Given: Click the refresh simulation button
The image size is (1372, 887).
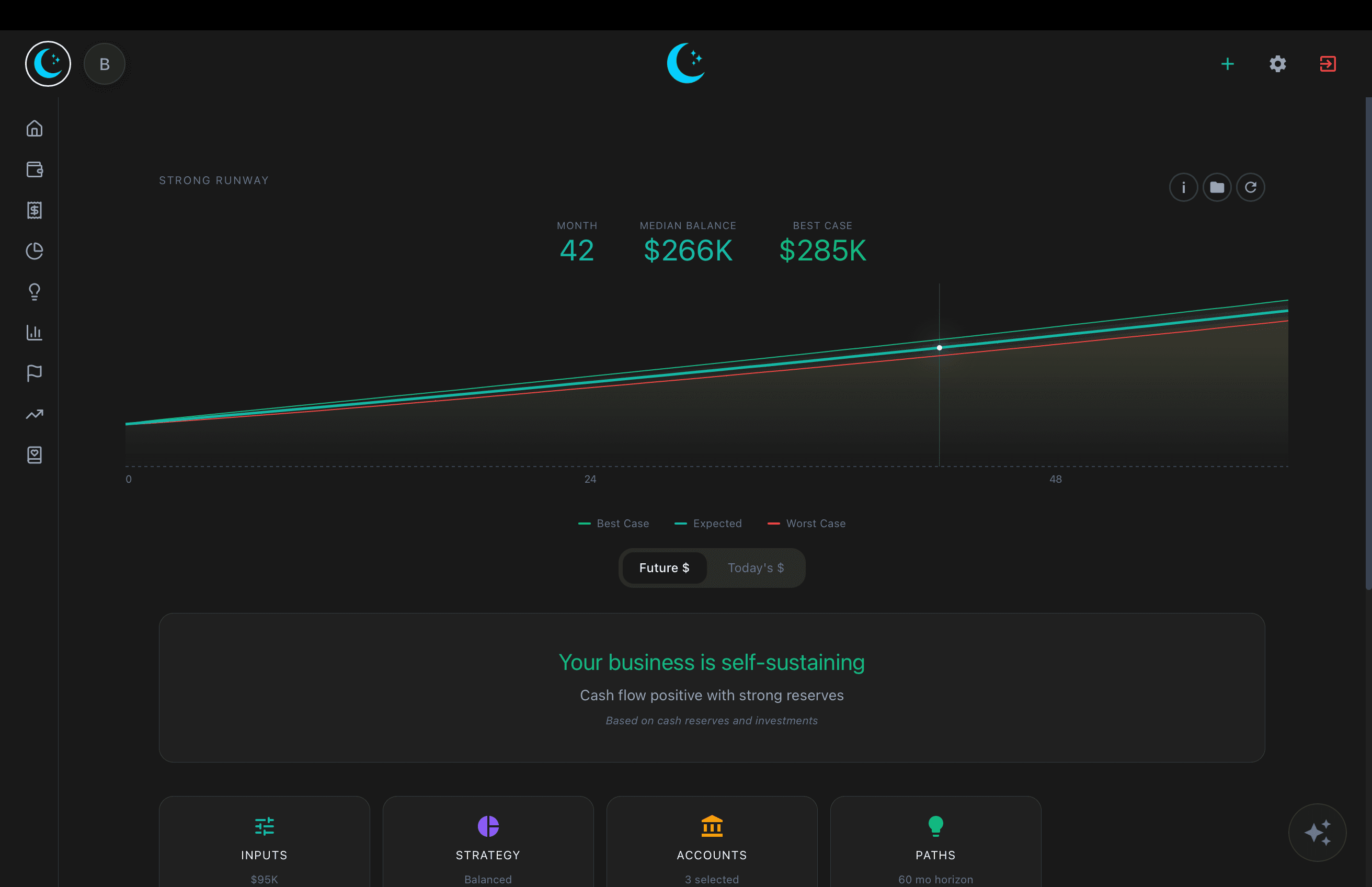Looking at the screenshot, I should click(1250, 187).
